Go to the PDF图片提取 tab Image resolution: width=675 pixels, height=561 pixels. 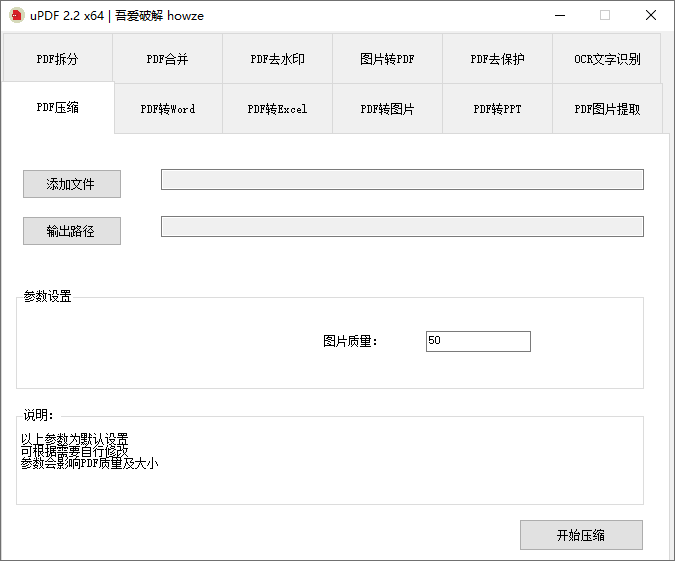click(607, 109)
